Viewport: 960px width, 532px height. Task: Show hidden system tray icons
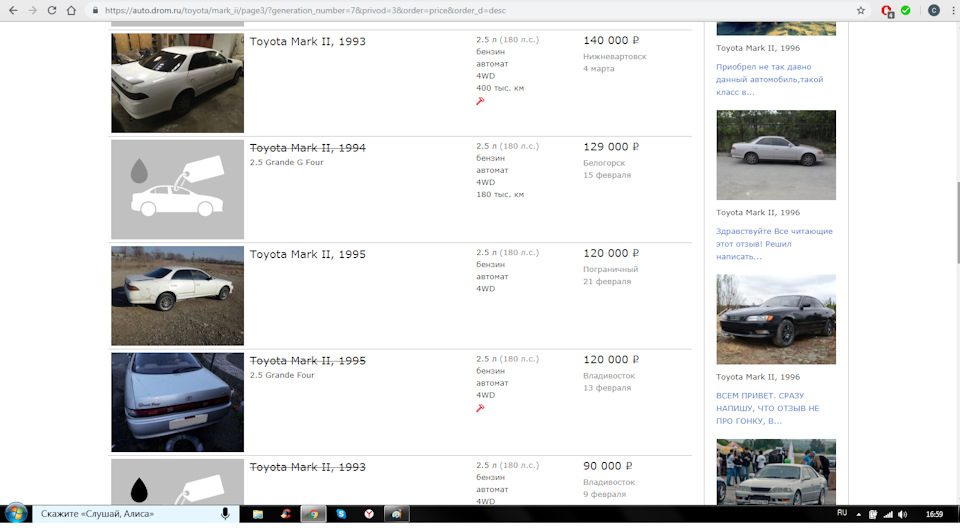click(858, 514)
